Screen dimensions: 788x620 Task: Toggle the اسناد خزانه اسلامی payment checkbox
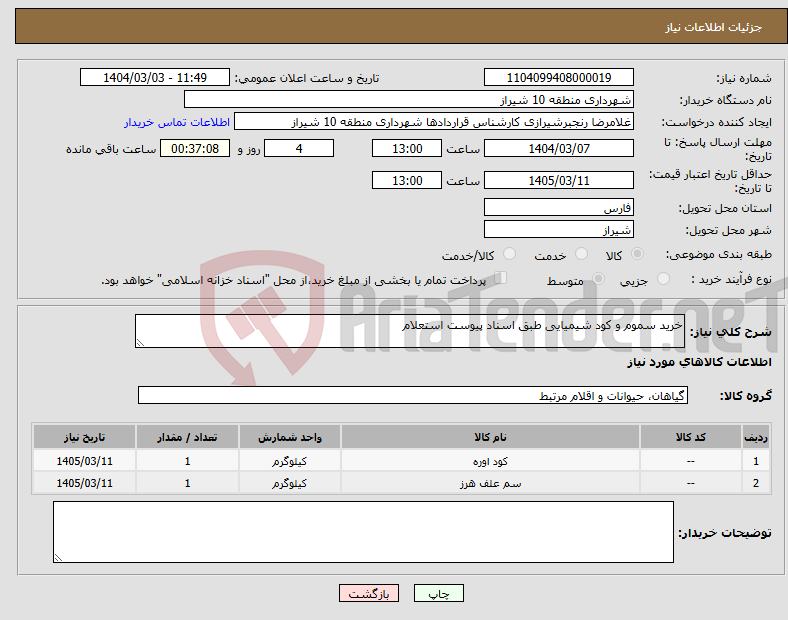501,278
